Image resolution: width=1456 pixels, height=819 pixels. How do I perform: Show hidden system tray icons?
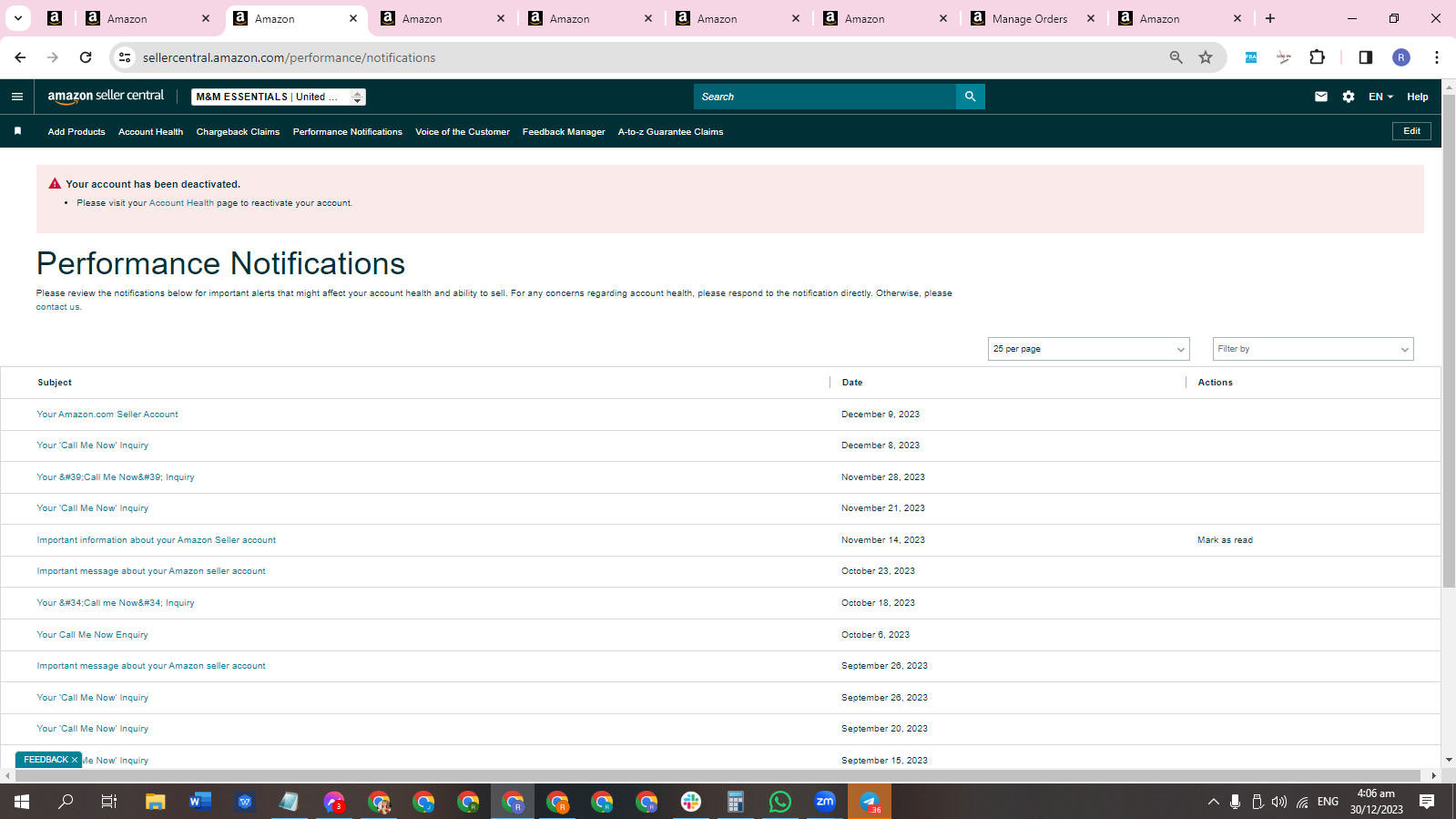1213,802
